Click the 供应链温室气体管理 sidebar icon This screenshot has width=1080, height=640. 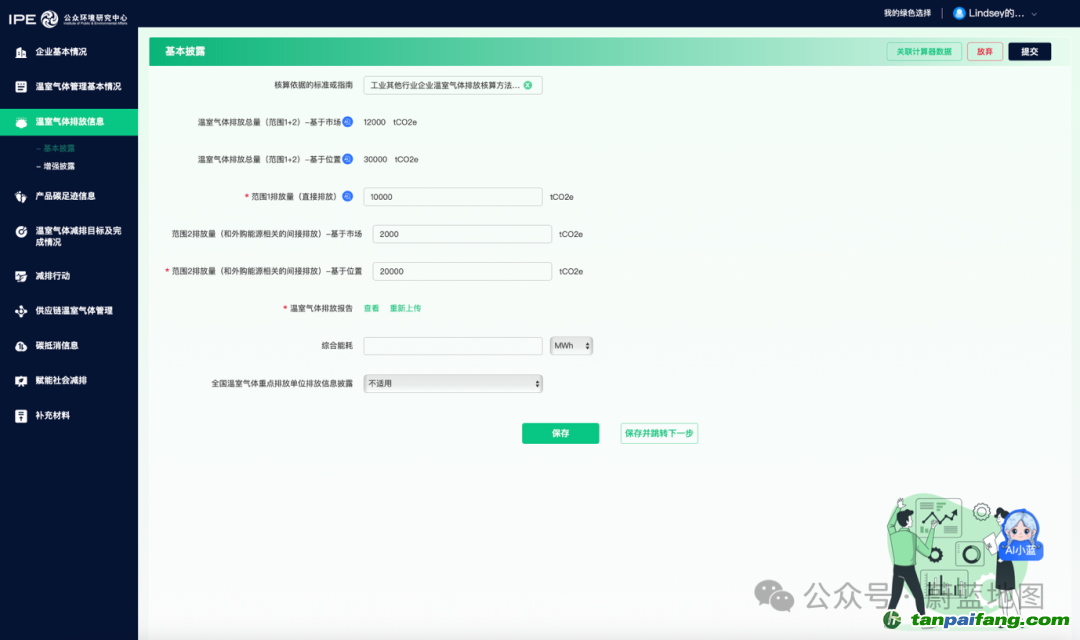[21, 311]
